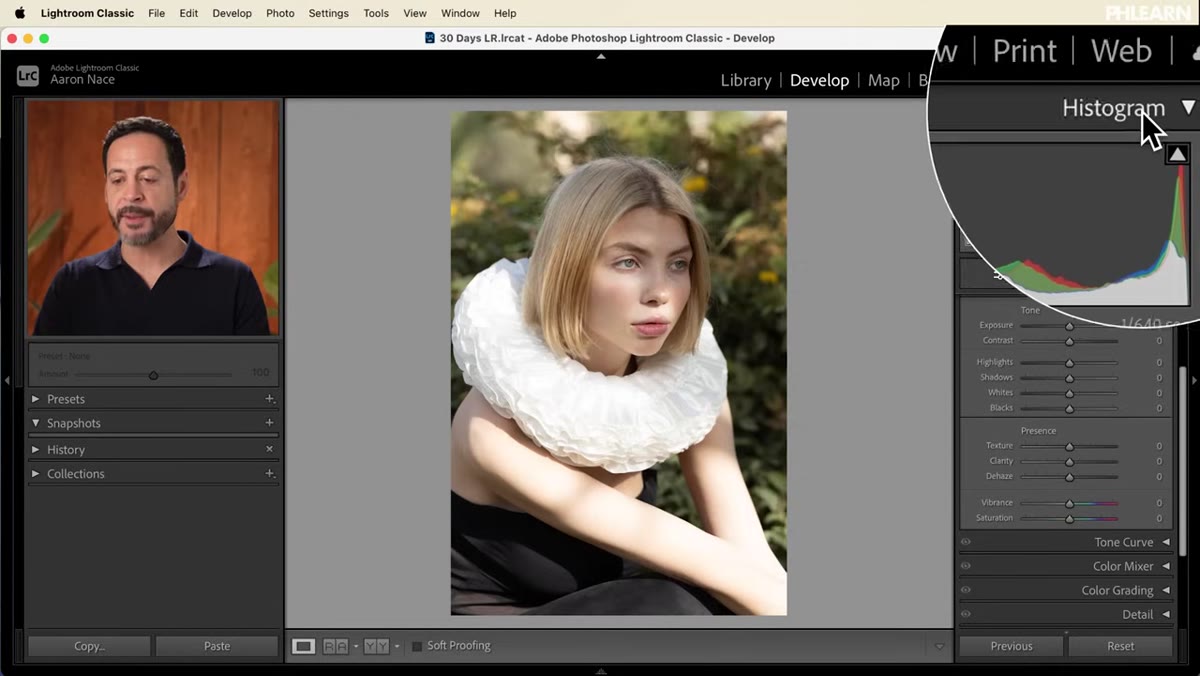The image size is (1200, 676).
Task: Open Reference view dropdown arrow
Action: click(x=356, y=647)
